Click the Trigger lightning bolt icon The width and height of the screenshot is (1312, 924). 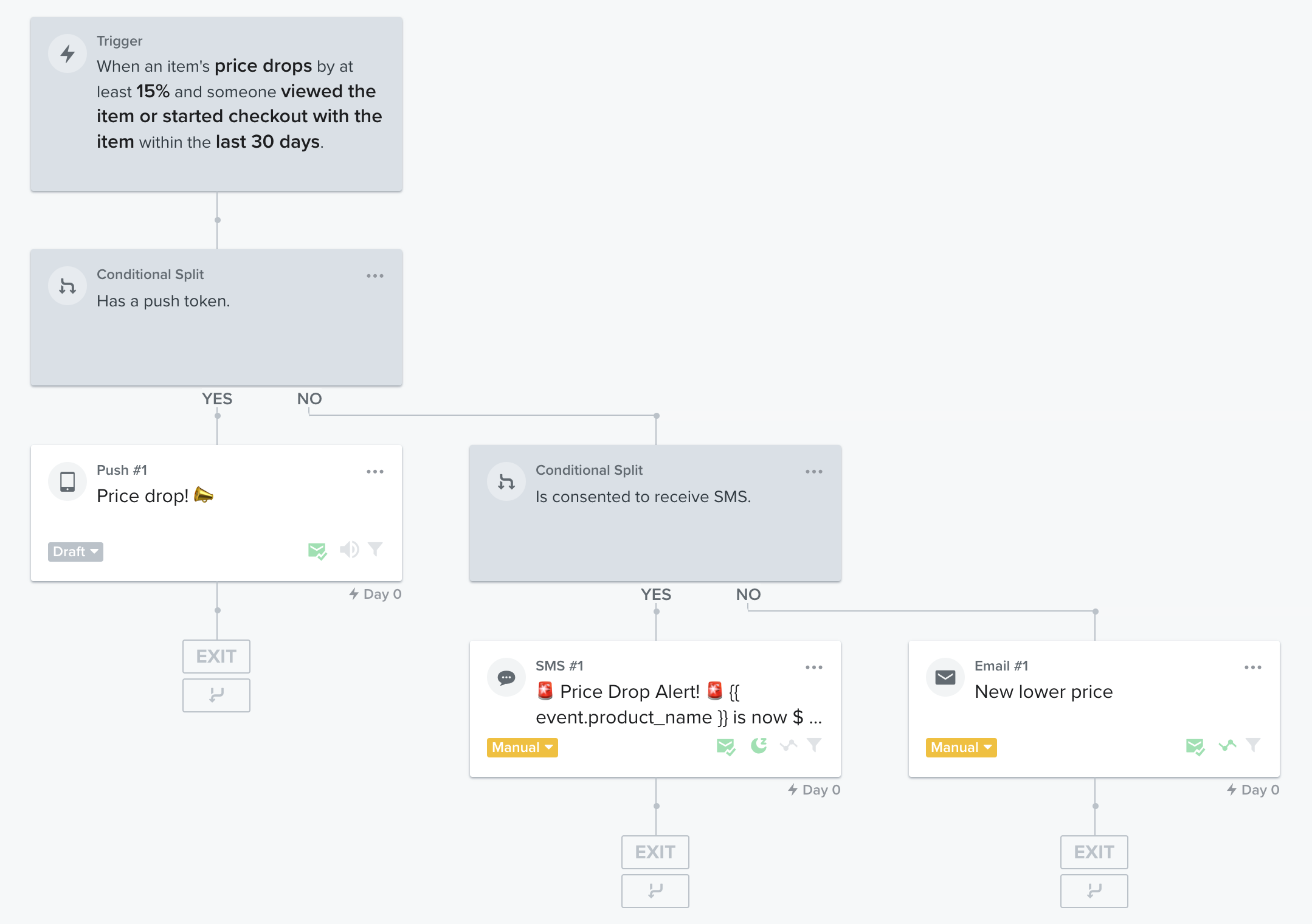pos(67,54)
